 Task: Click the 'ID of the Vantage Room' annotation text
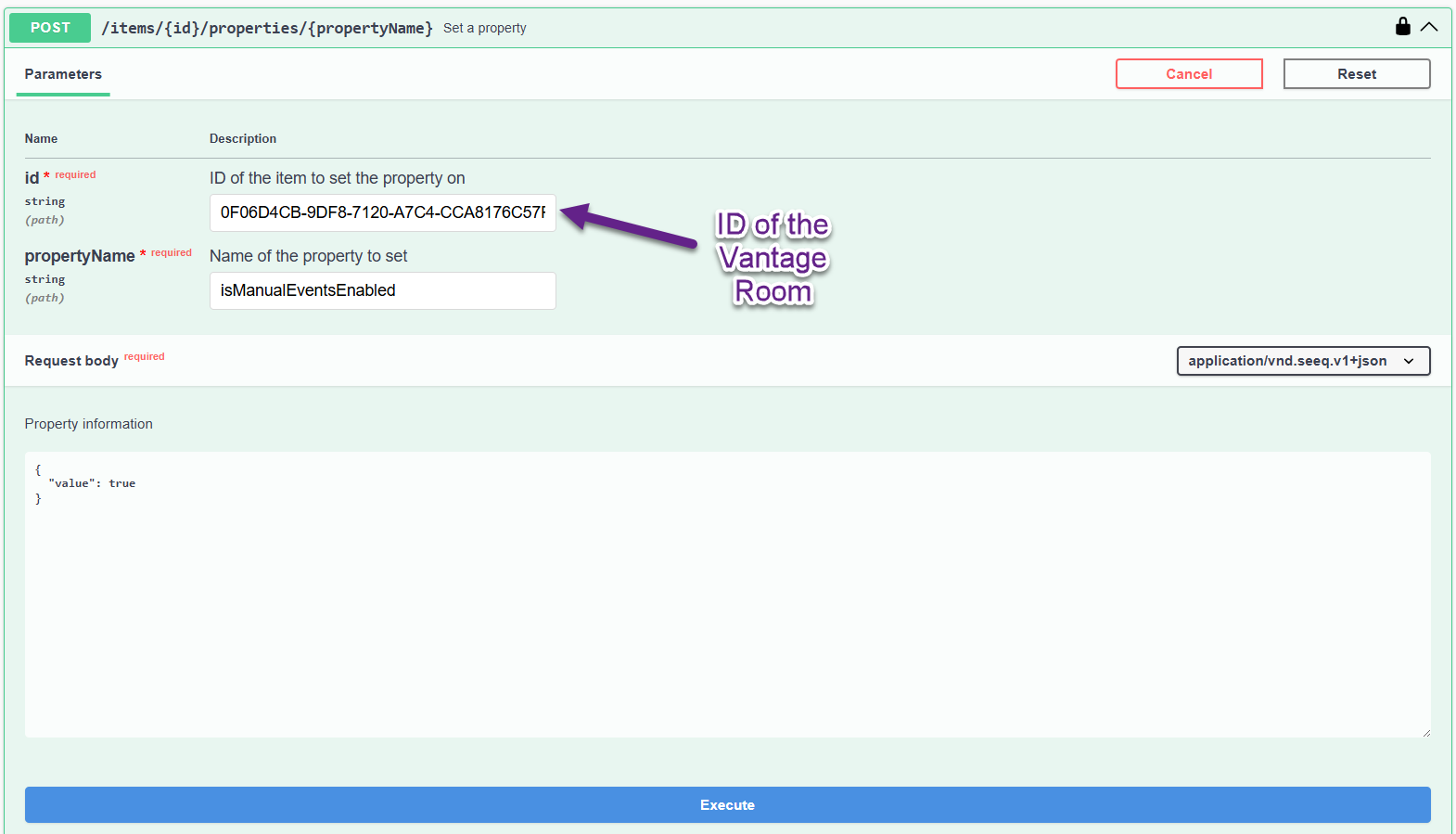(x=773, y=258)
